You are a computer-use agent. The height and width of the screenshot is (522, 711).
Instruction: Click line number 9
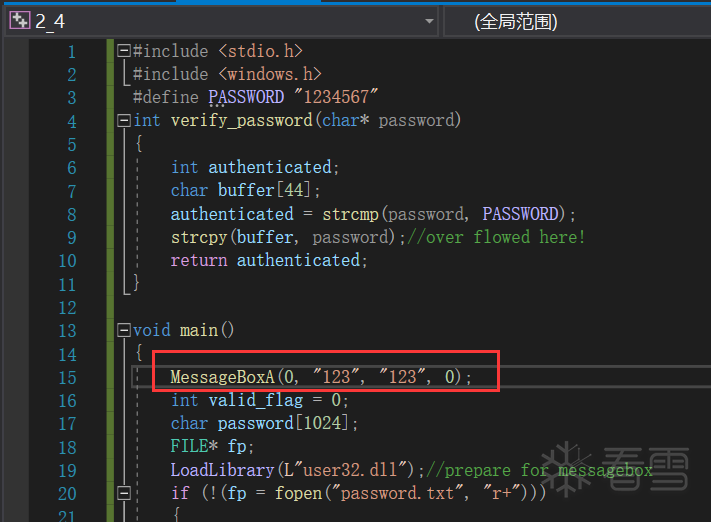[x=72, y=238]
